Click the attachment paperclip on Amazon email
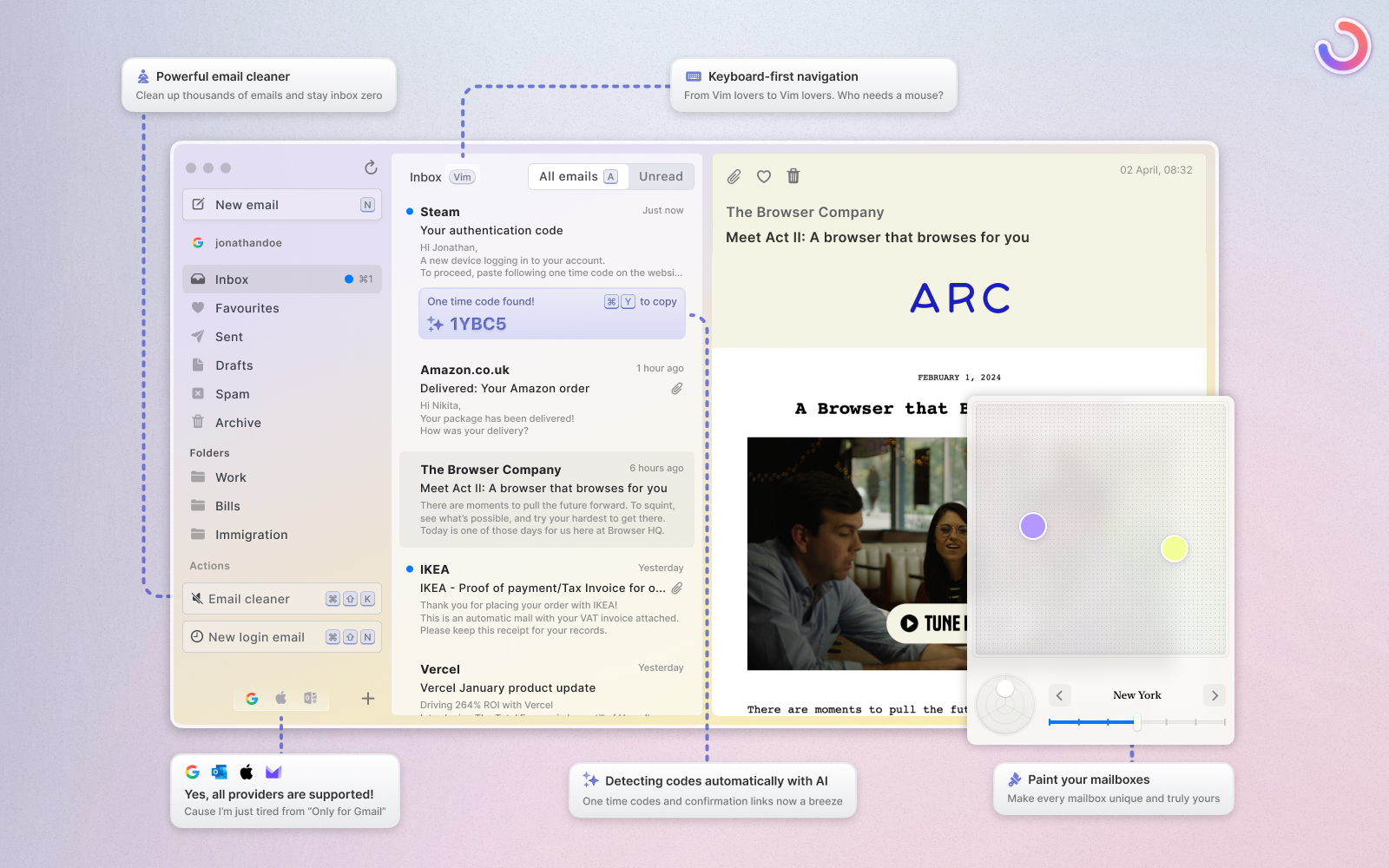The width and height of the screenshot is (1389, 868). 677,389
